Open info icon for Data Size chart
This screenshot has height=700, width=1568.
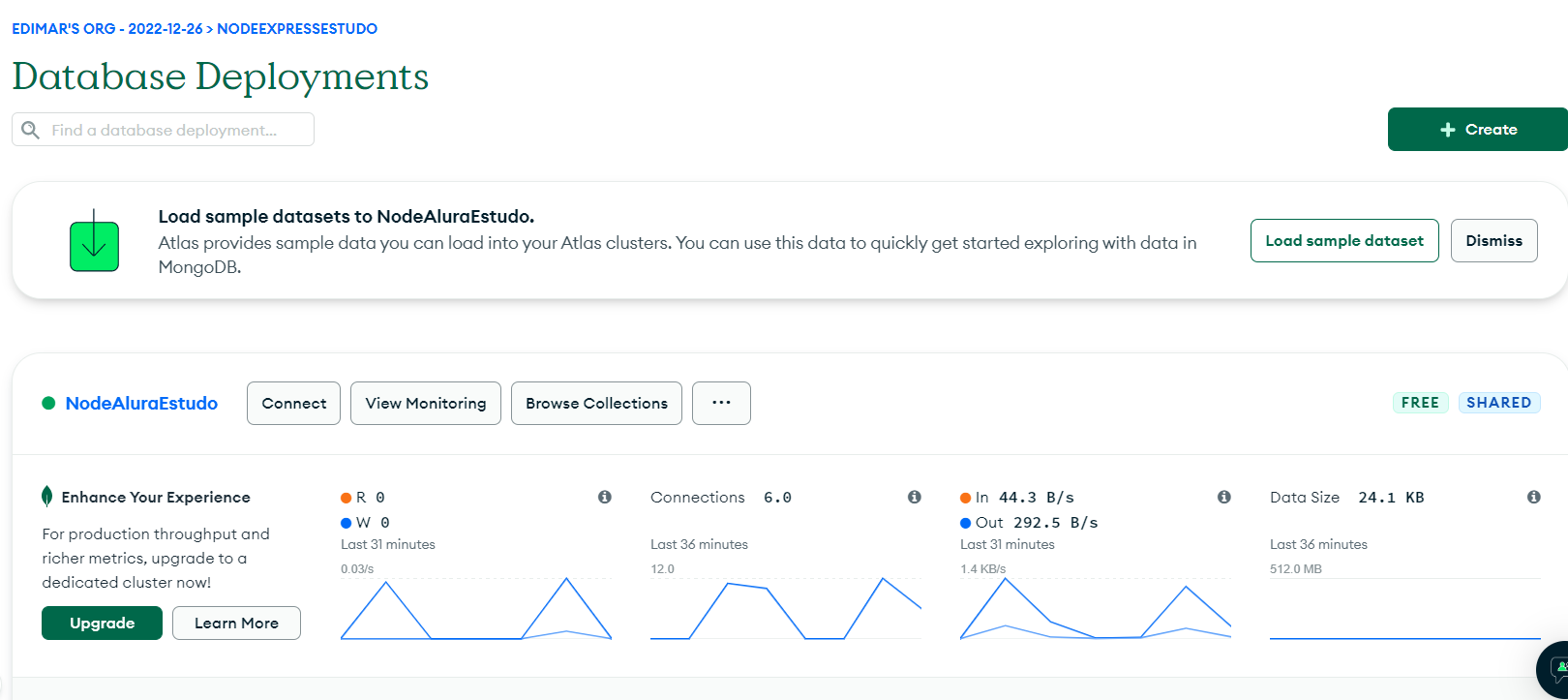click(1534, 497)
